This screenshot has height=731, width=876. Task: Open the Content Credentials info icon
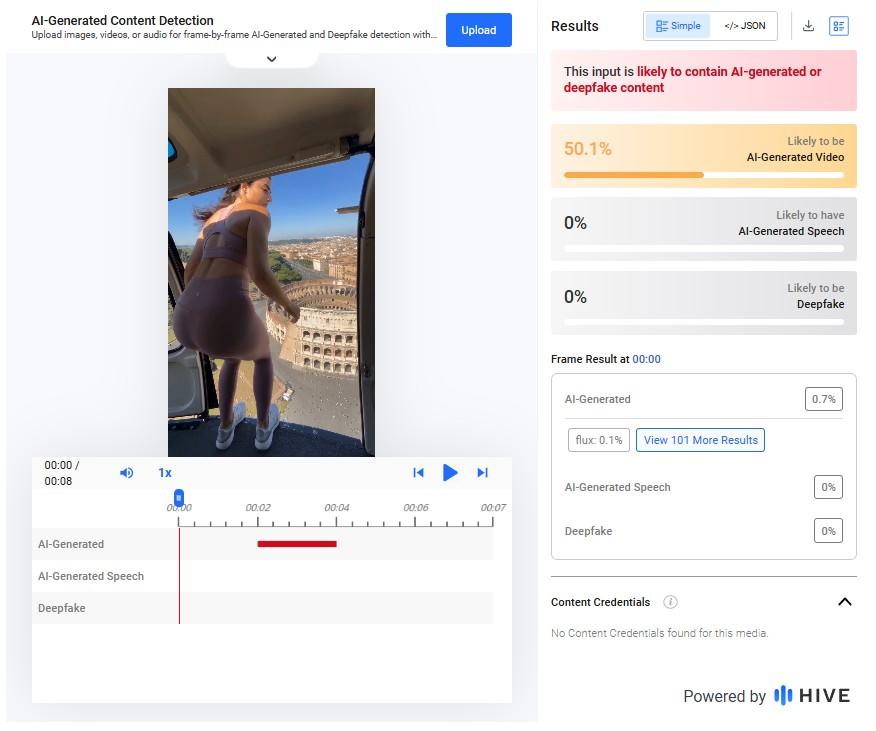(670, 602)
